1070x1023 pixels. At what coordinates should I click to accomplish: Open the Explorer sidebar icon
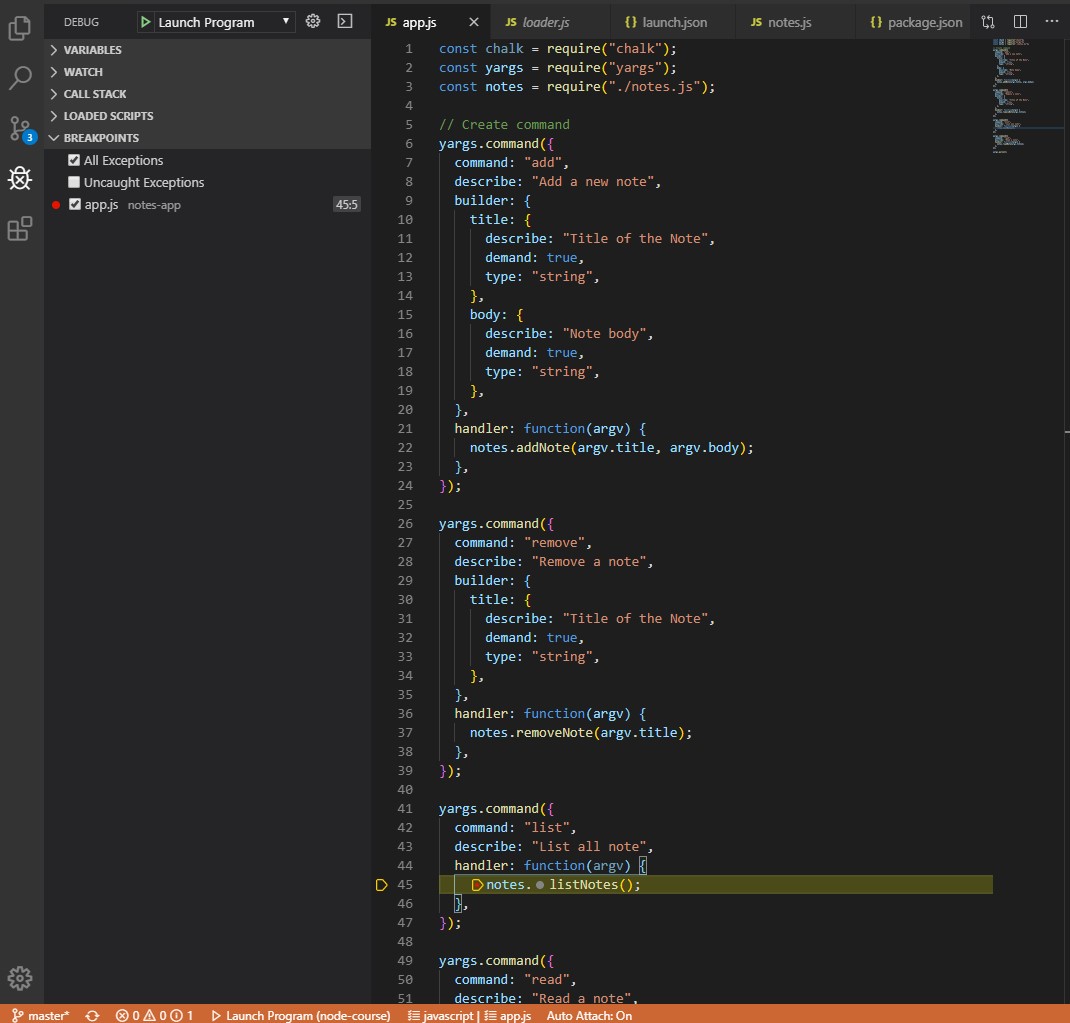pos(20,29)
